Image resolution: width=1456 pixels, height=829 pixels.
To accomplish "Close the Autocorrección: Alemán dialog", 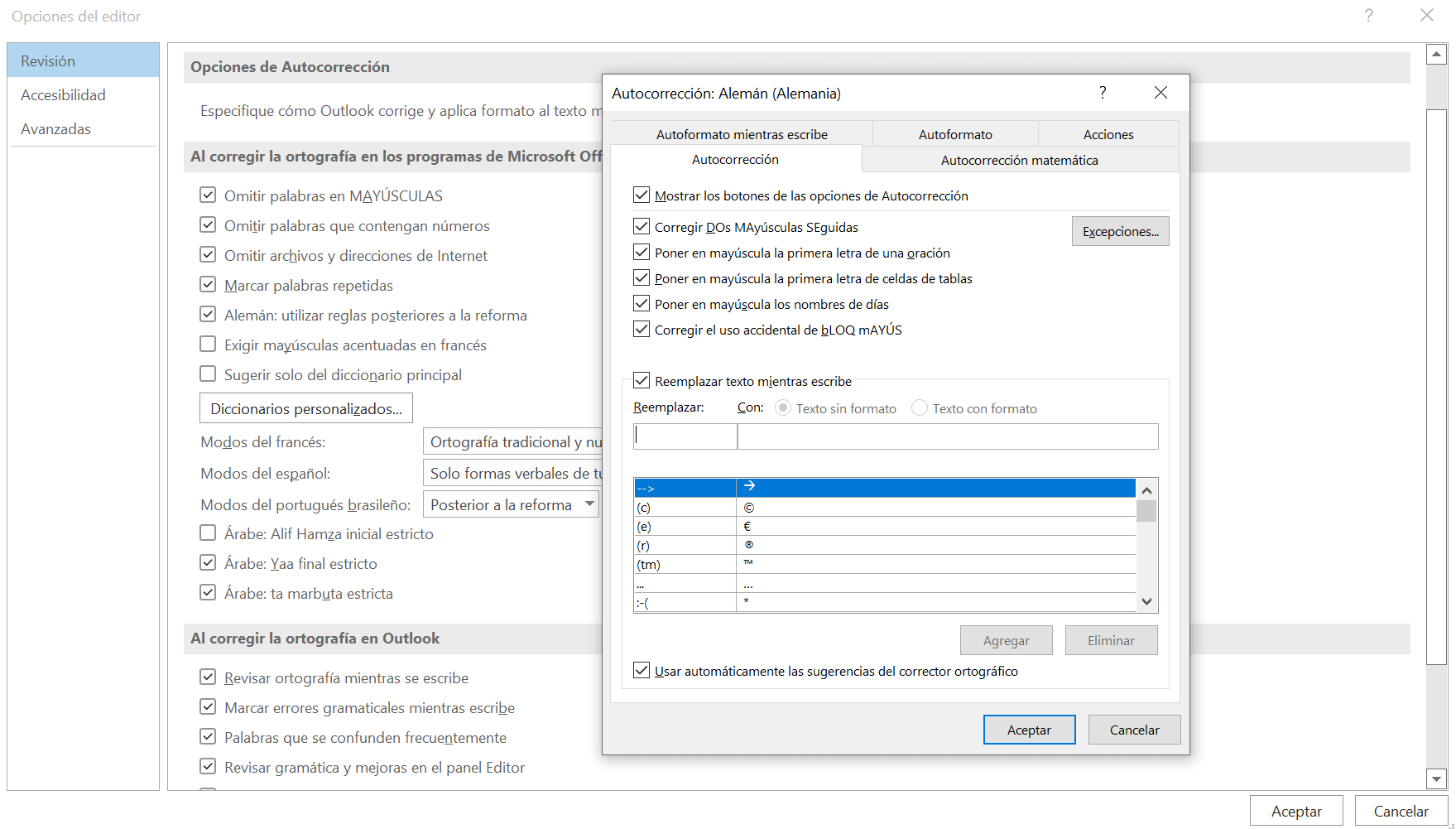I will (1160, 93).
